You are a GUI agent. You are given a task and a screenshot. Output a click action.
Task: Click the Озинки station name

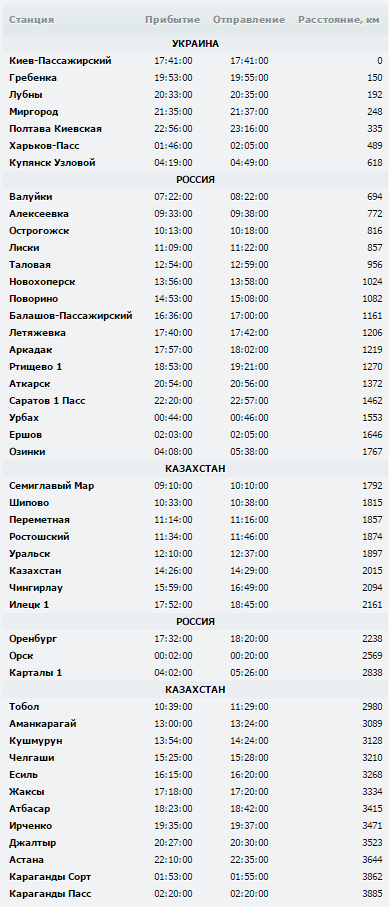(27, 452)
